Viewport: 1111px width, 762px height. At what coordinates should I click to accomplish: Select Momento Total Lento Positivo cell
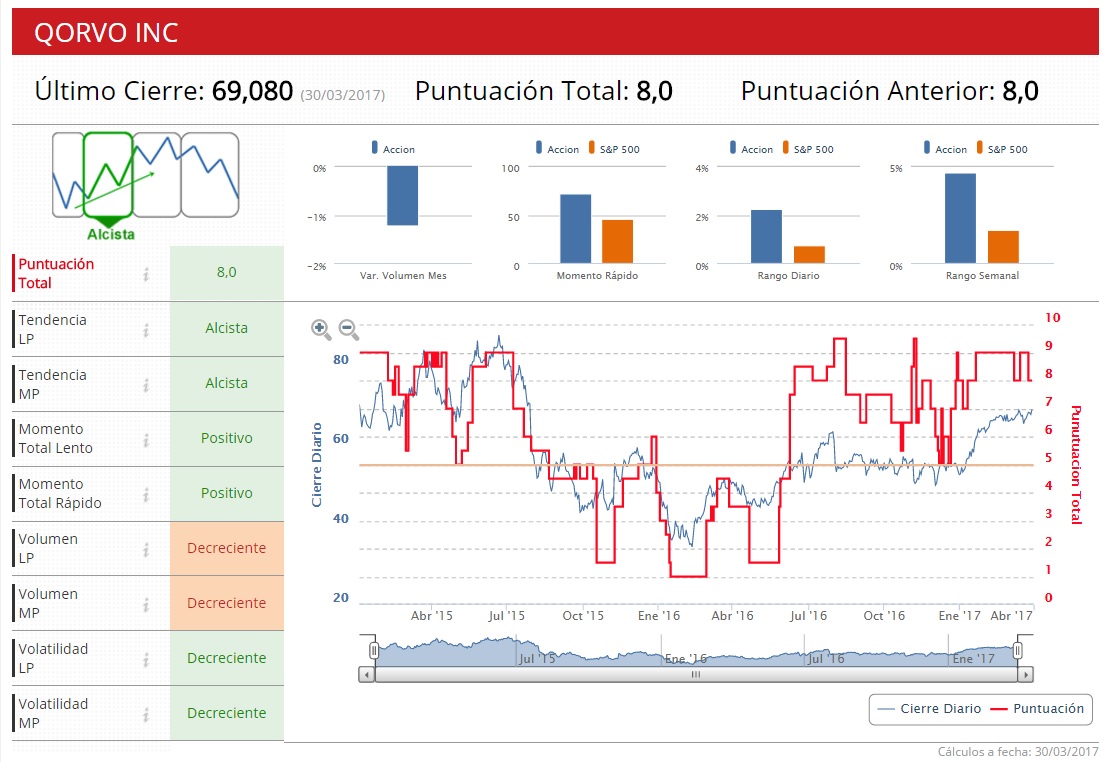pyautogui.click(x=227, y=438)
